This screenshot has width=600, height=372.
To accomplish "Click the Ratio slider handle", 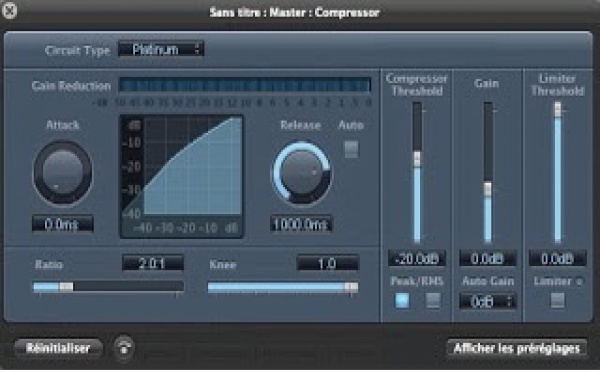I will click(66, 287).
